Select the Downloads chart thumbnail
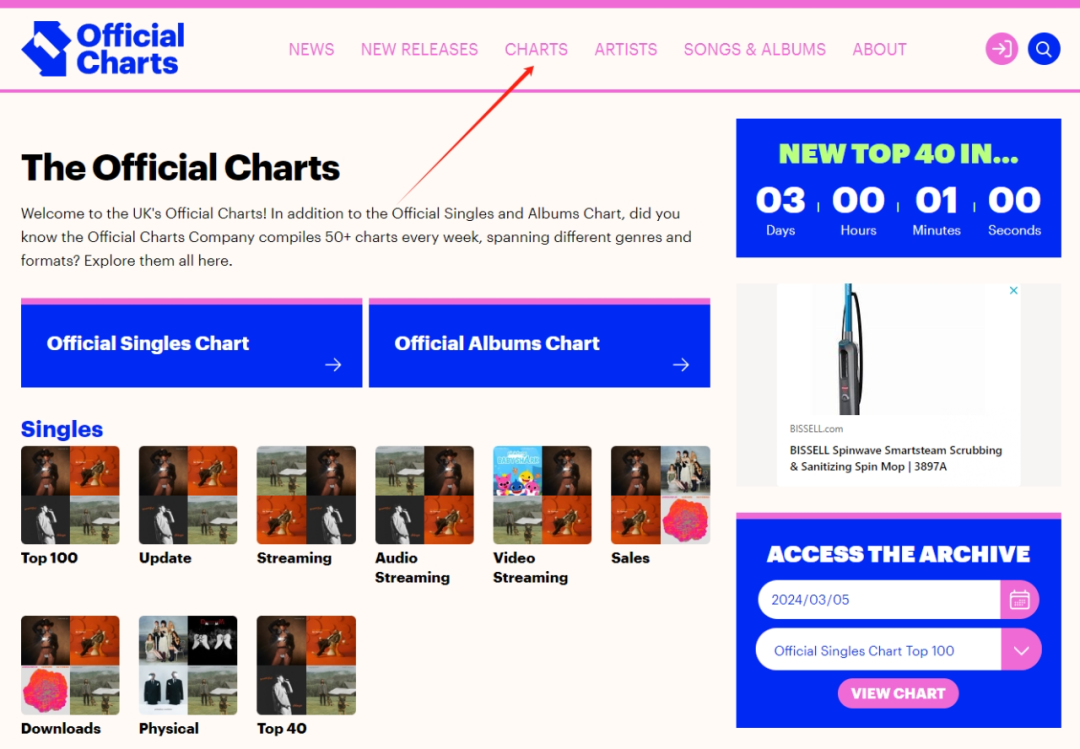This screenshot has width=1080, height=749. click(x=70, y=665)
